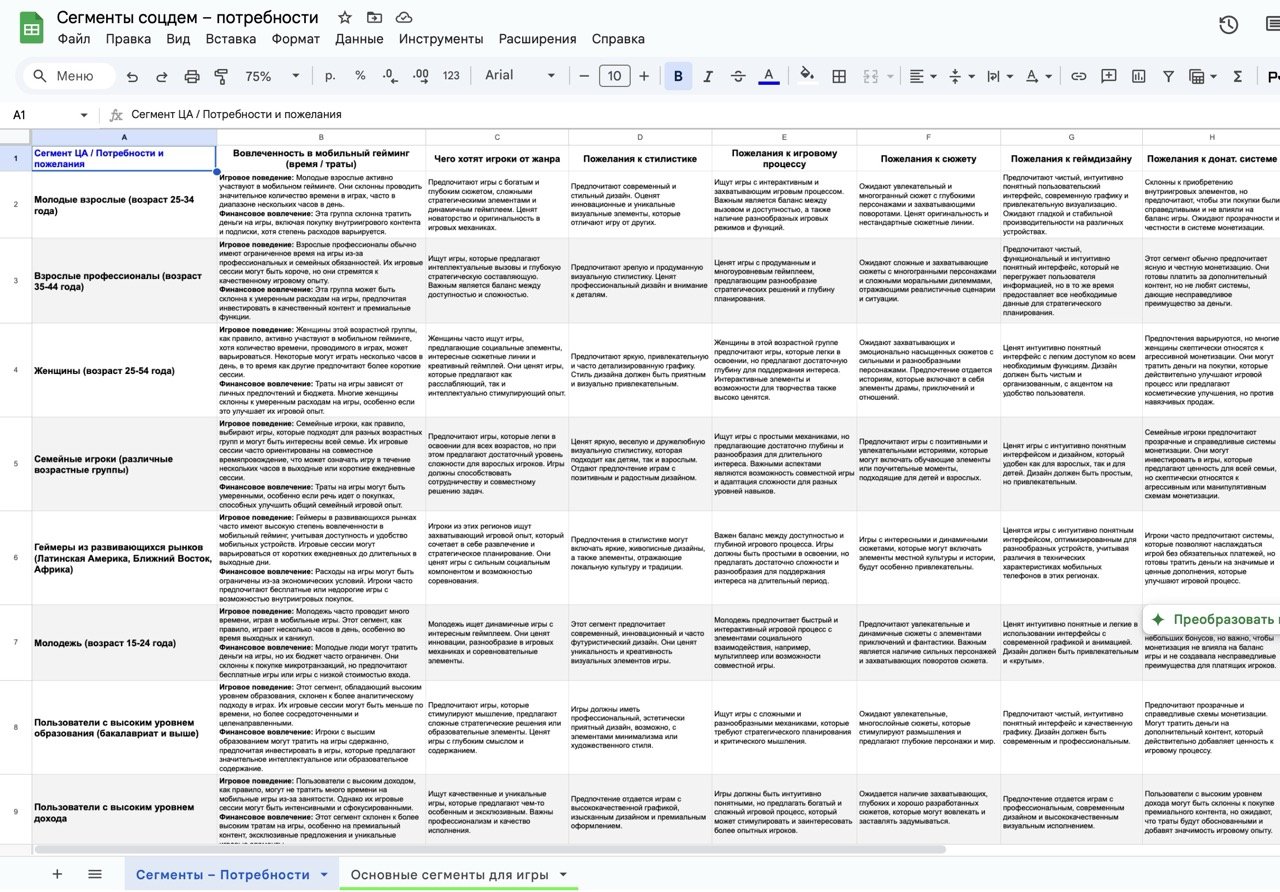Open the Данные menu
The height and width of the screenshot is (892, 1280).
[359, 39]
